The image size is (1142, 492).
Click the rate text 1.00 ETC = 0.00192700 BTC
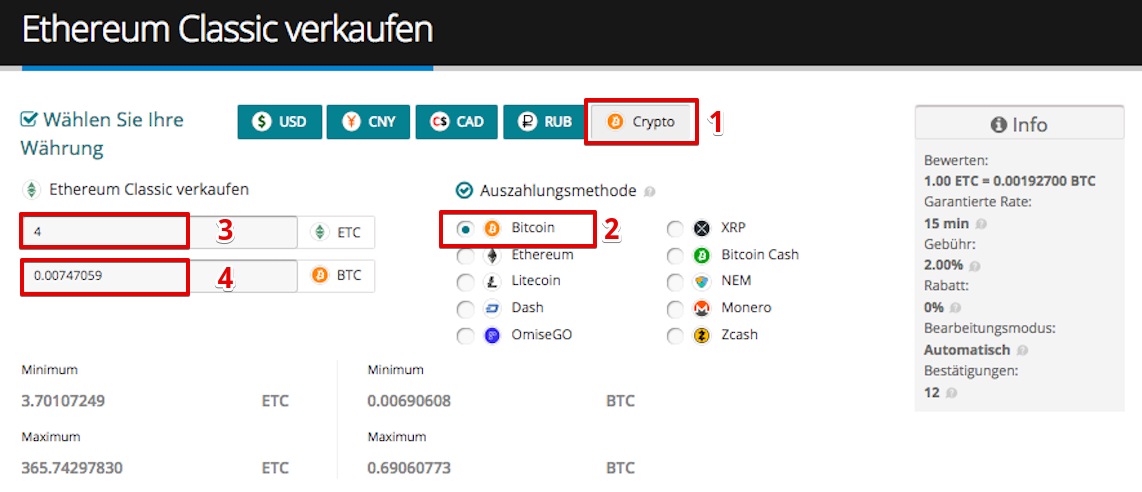click(1009, 181)
